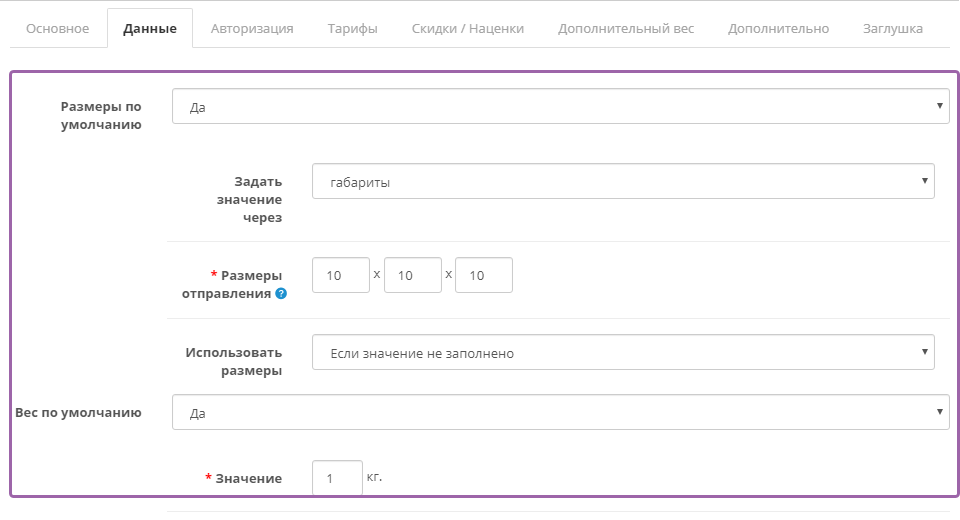
Task: Switch to the Основное tab
Action: pos(56,28)
